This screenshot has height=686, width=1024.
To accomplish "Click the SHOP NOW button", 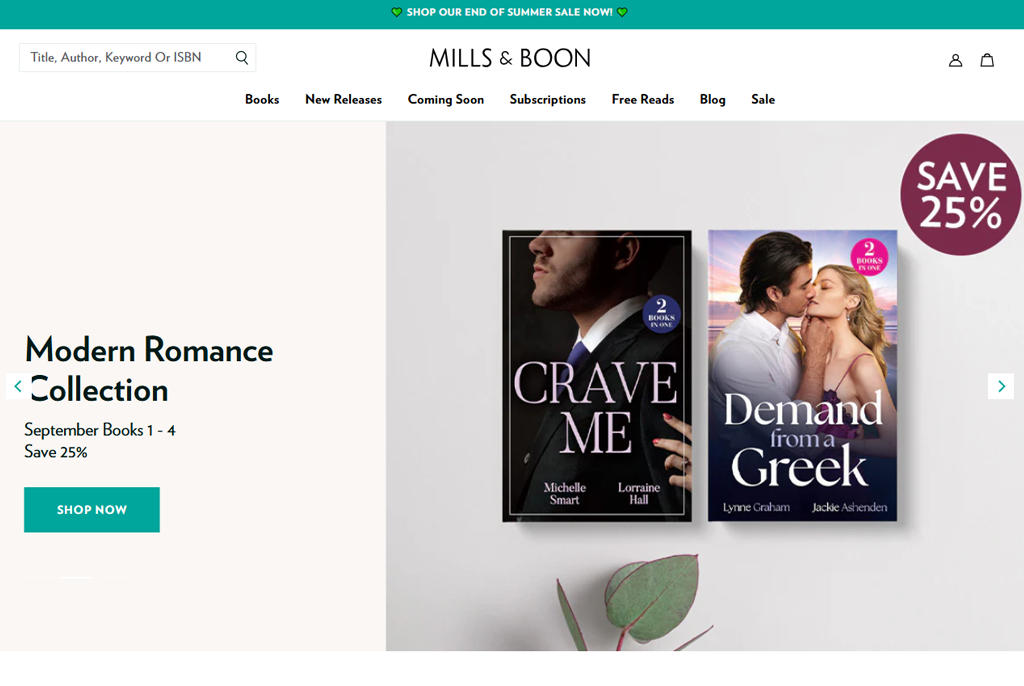I will click(92, 510).
